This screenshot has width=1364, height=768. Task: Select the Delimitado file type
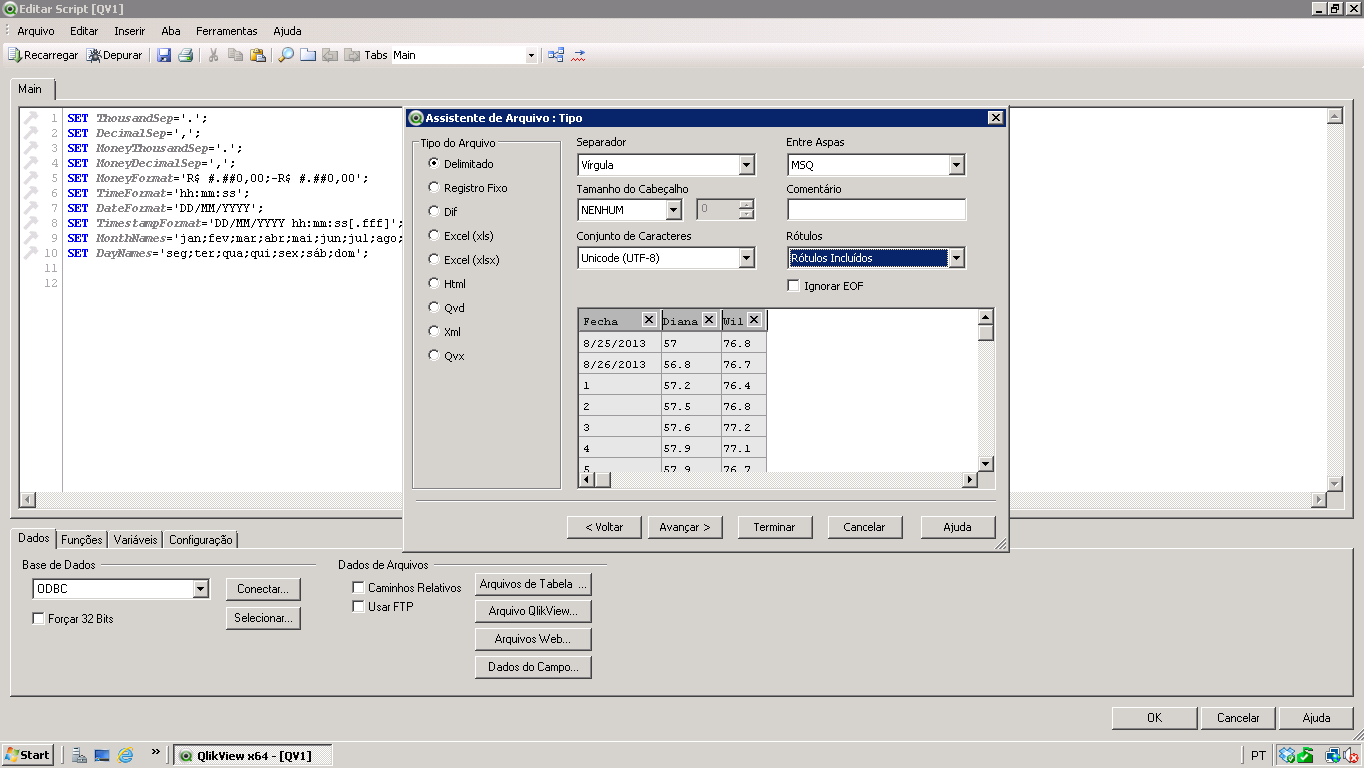coord(461,163)
